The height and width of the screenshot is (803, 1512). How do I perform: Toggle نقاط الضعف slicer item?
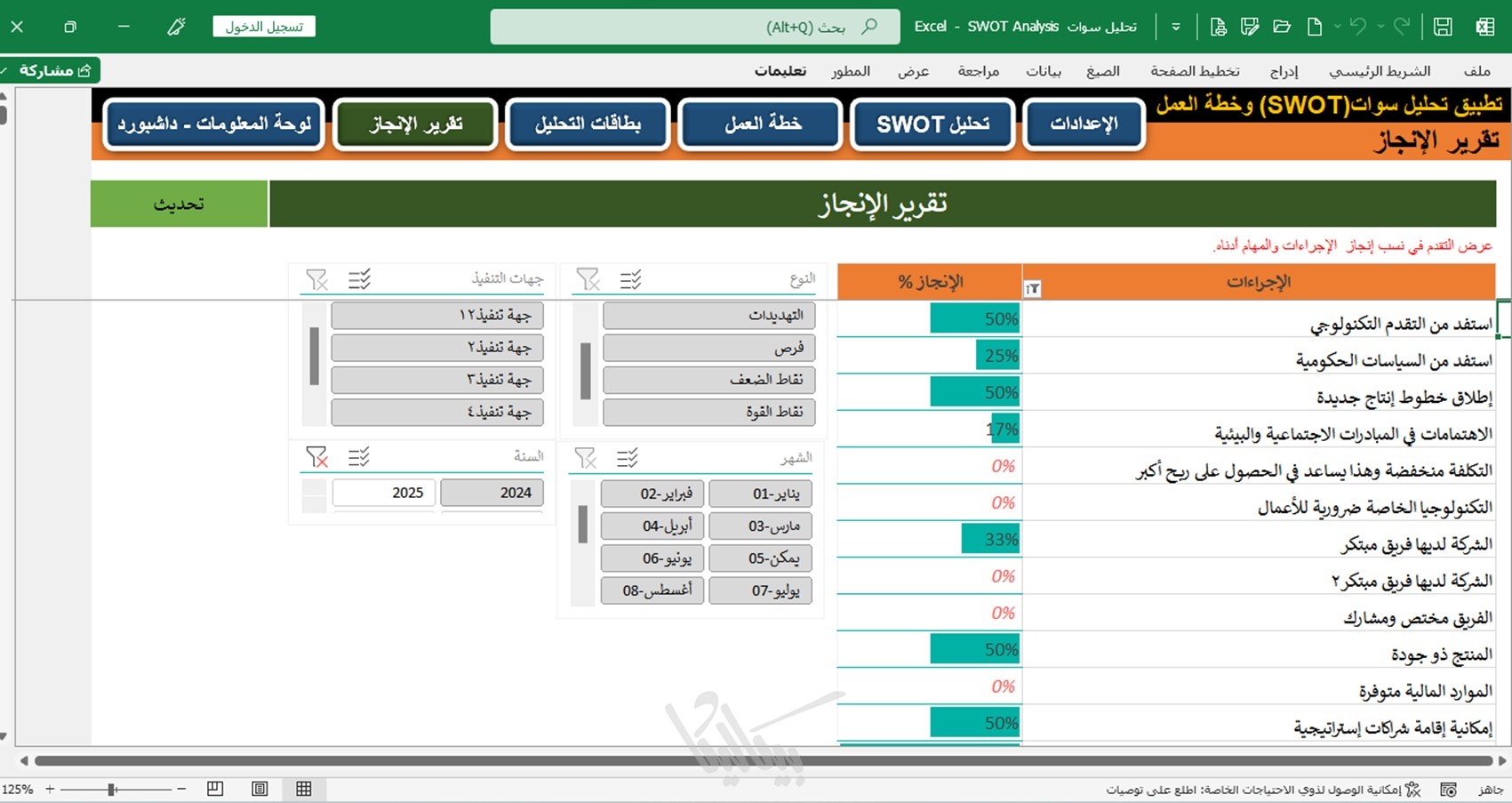(x=708, y=380)
